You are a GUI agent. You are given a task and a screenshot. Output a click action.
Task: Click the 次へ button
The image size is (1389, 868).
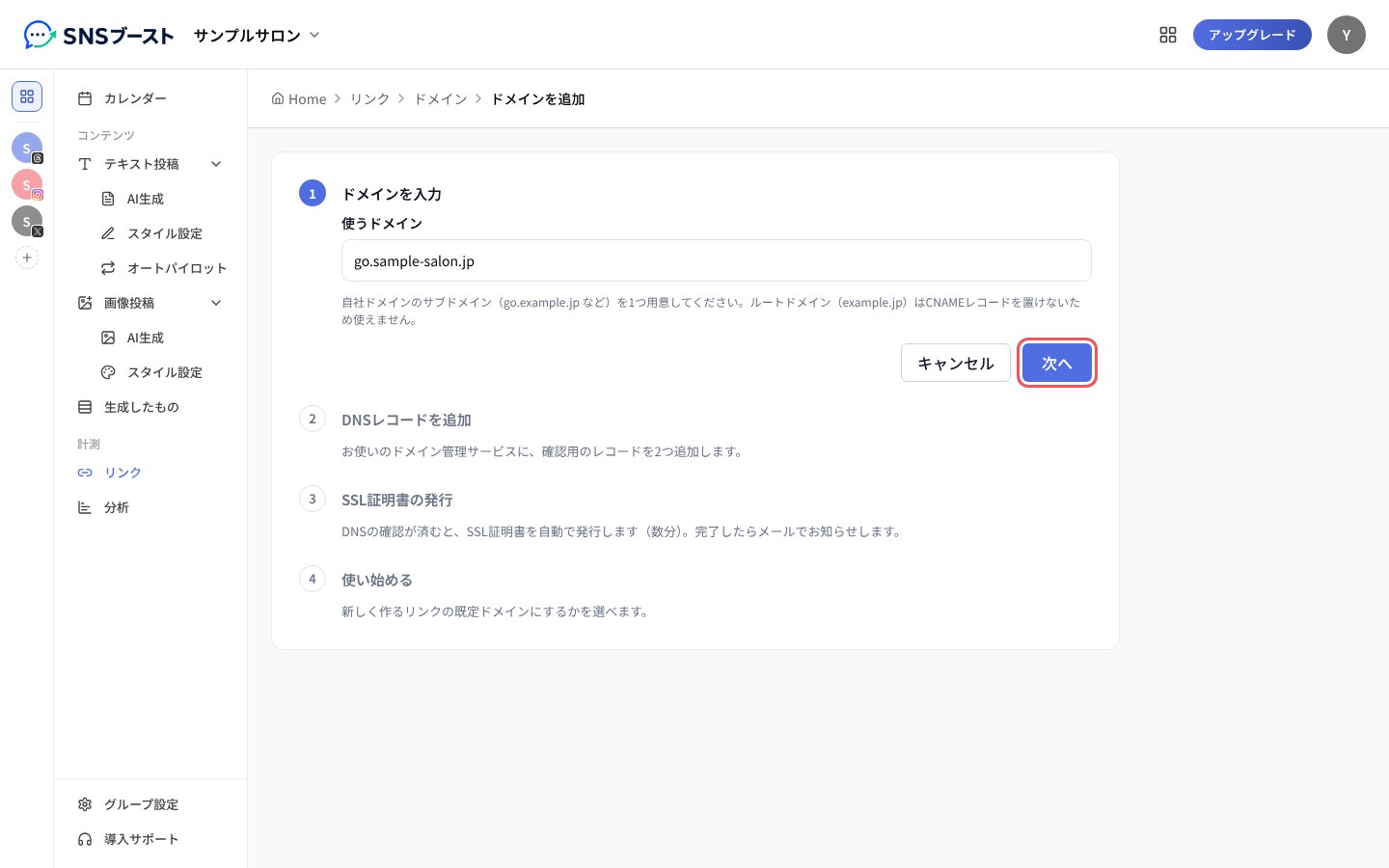coord(1057,363)
